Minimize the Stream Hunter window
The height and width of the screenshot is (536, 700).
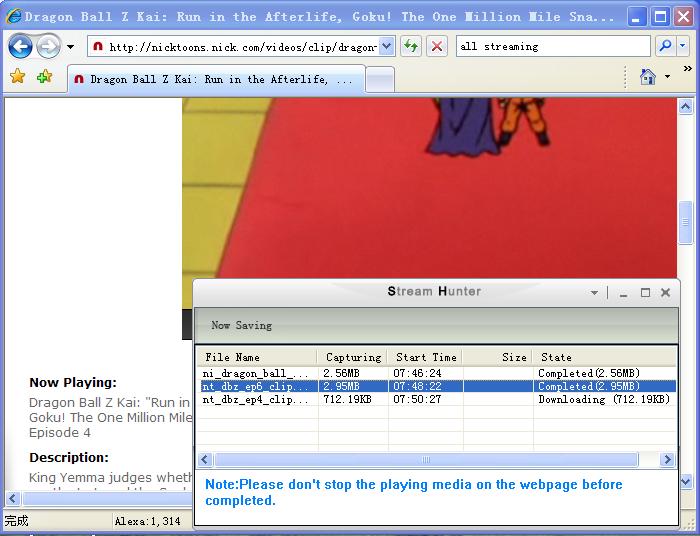(623, 293)
